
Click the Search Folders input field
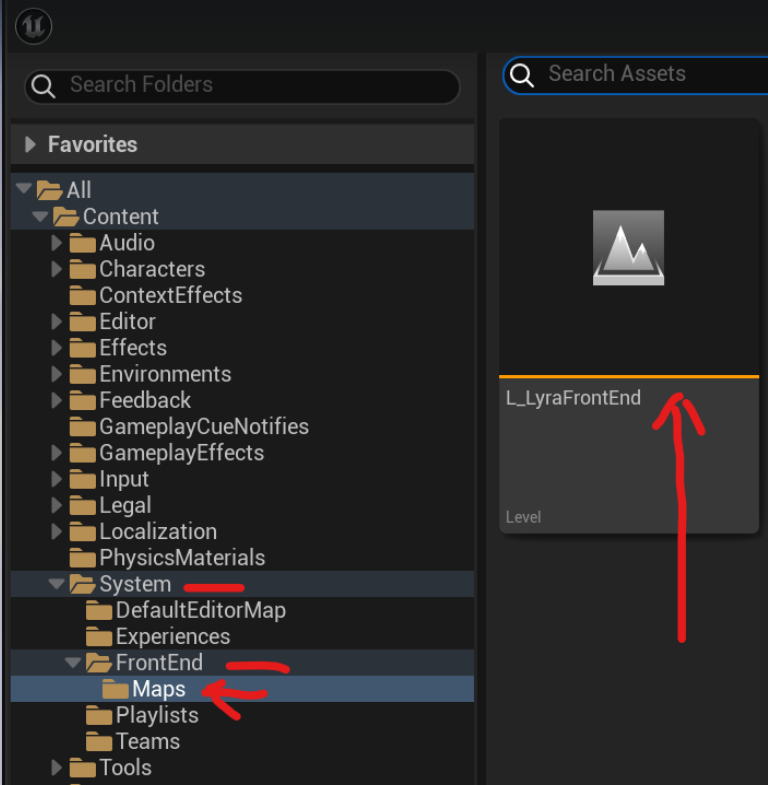click(242, 86)
